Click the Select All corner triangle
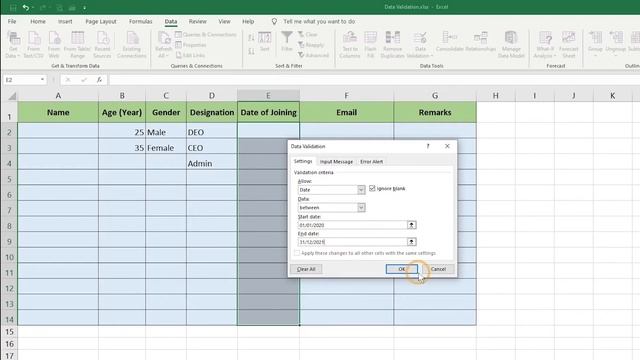640x360 pixels. (x=12, y=96)
